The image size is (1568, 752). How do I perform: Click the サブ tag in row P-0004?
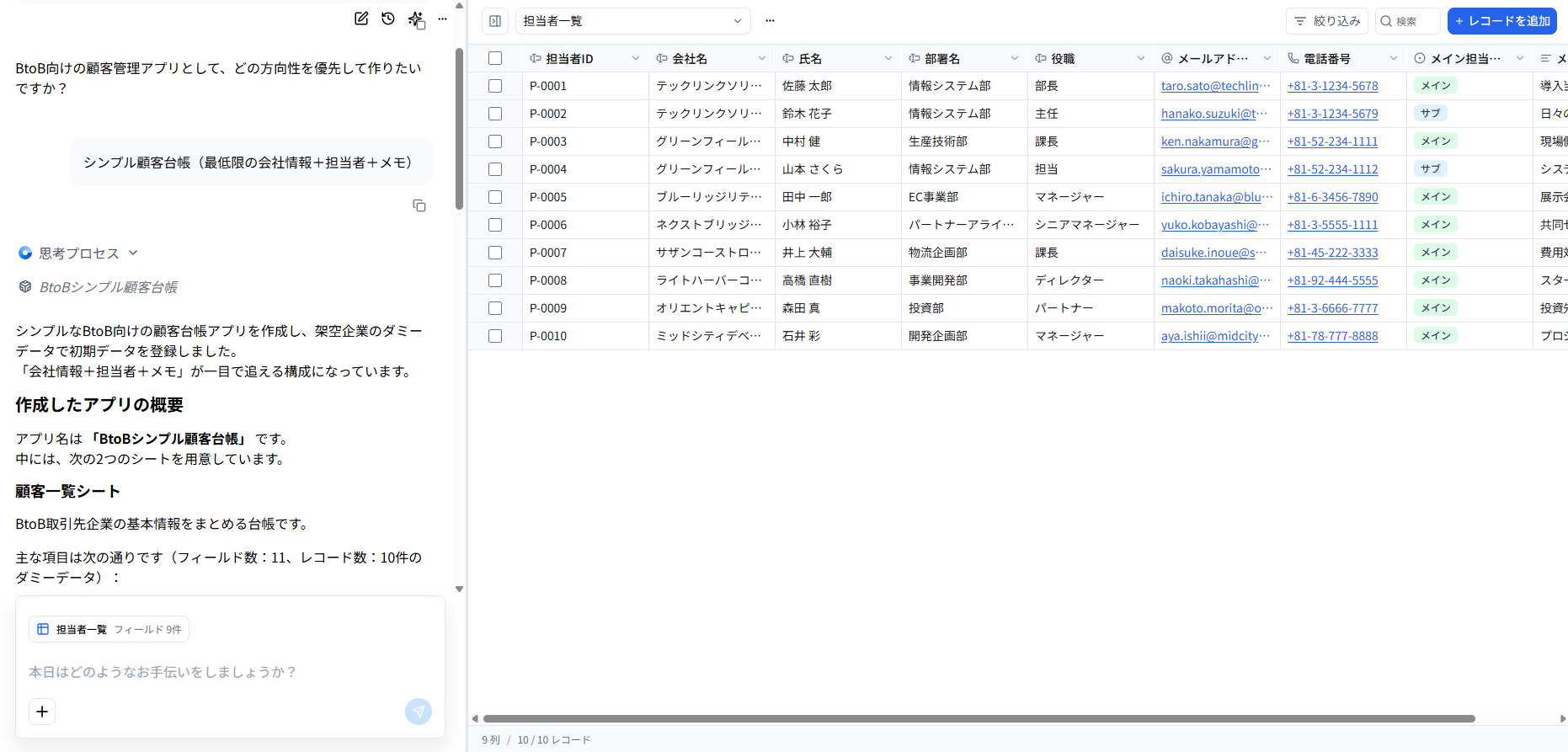click(1431, 169)
